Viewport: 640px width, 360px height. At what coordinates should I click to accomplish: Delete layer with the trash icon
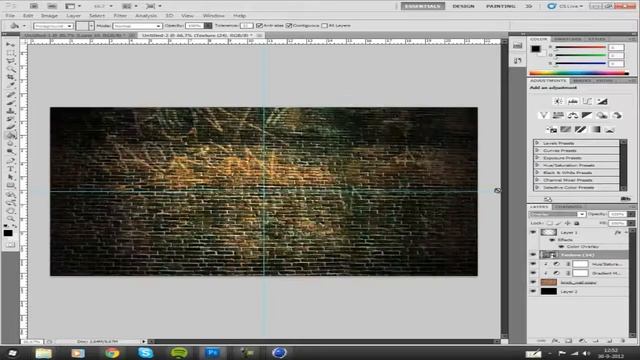623,340
